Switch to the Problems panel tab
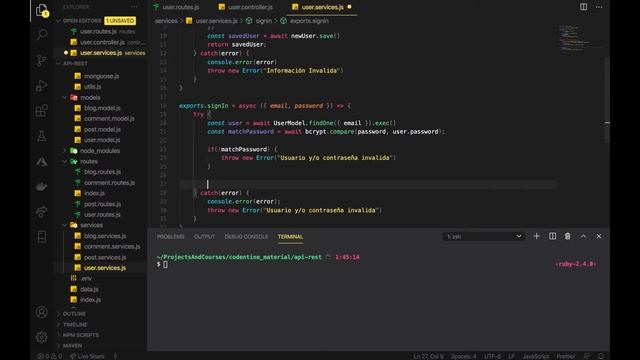Viewport: 640px width, 360px height. pos(171,237)
